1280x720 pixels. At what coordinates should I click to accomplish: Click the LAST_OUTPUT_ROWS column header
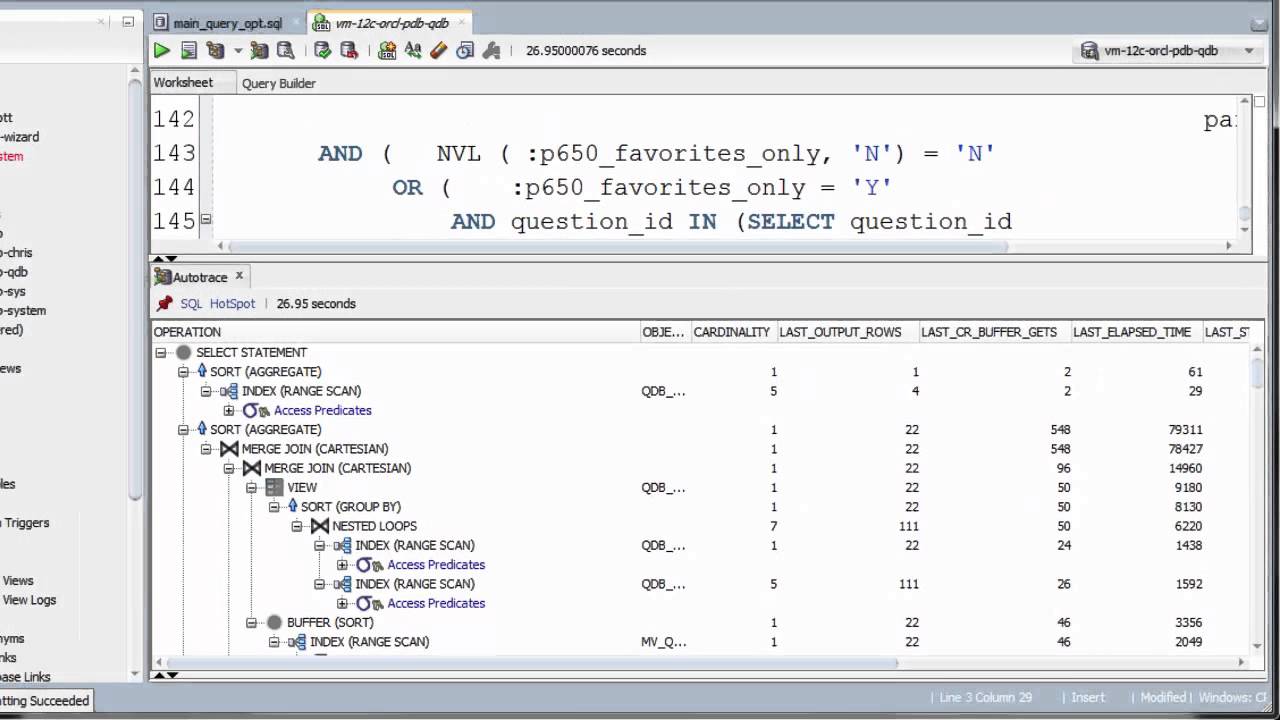click(848, 332)
